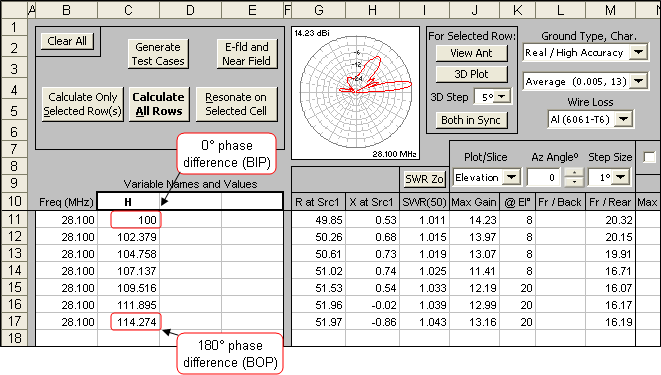
Task: Expand the Step Size dropdown
Action: coord(621,177)
